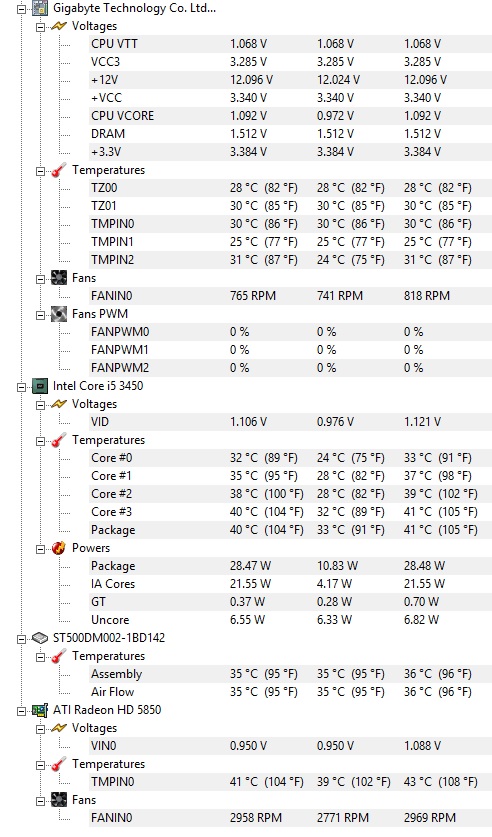
Task: Select the Air Flow temperature row
Action: click(x=290, y=692)
